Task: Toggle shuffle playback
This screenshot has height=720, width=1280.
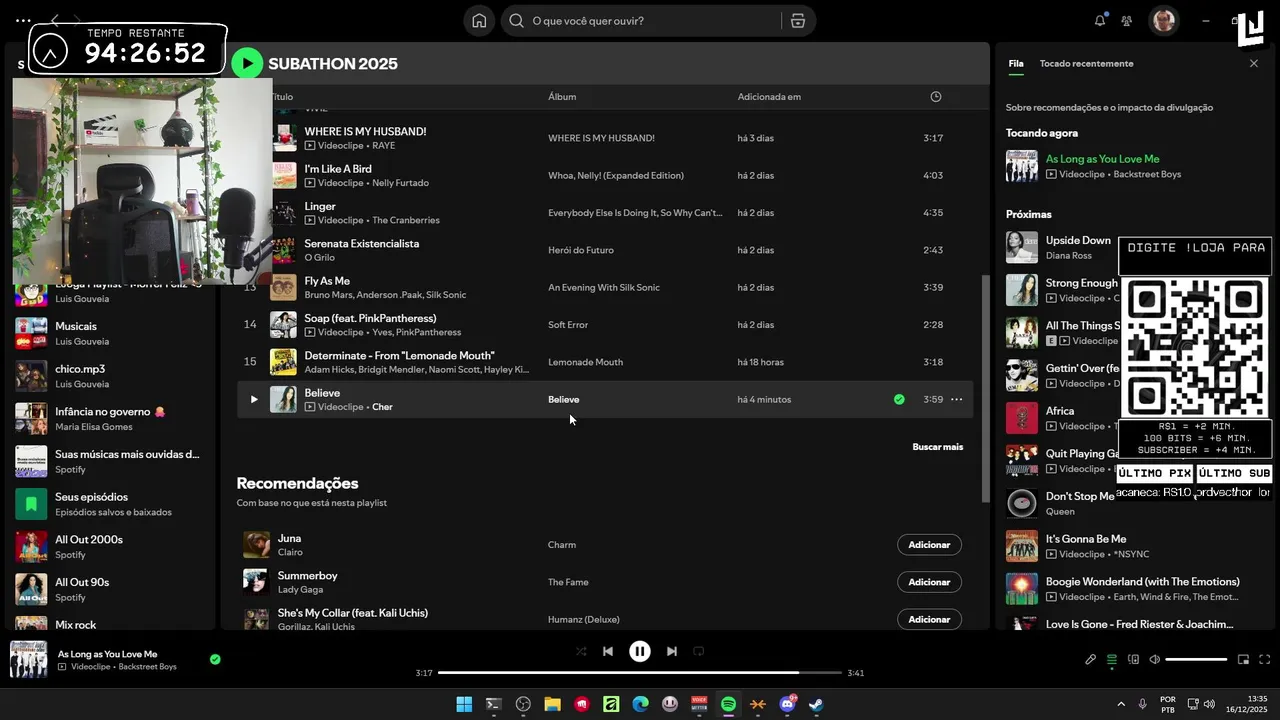Action: 581,651
